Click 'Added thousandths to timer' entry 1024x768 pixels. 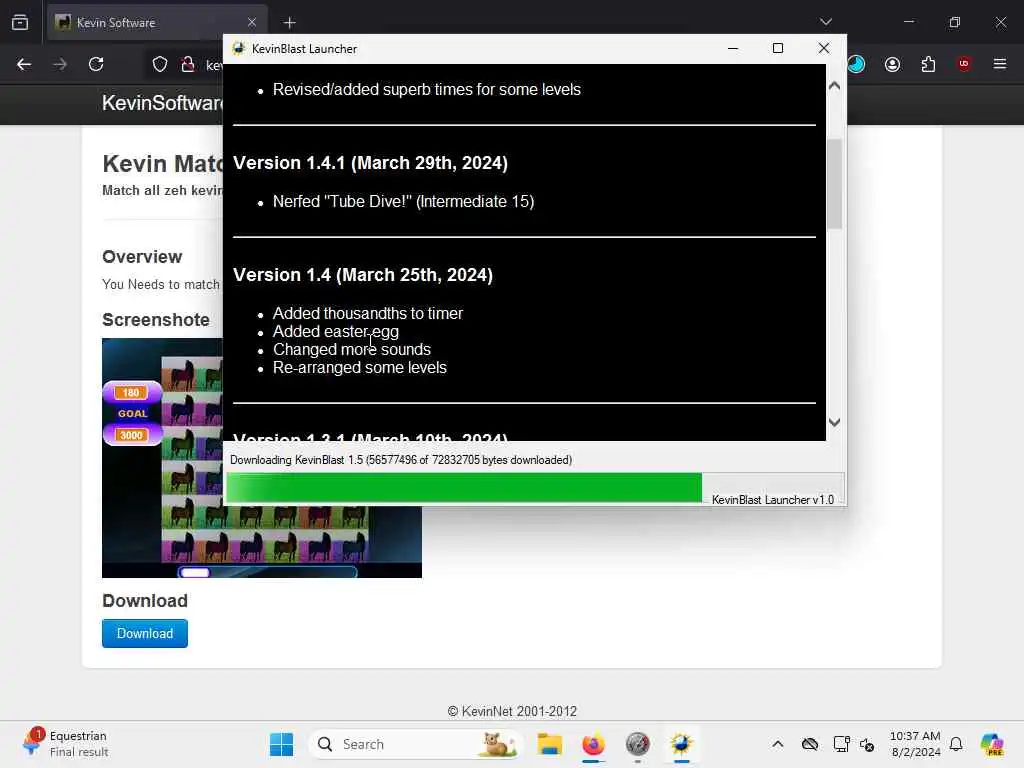pyautogui.click(x=368, y=313)
